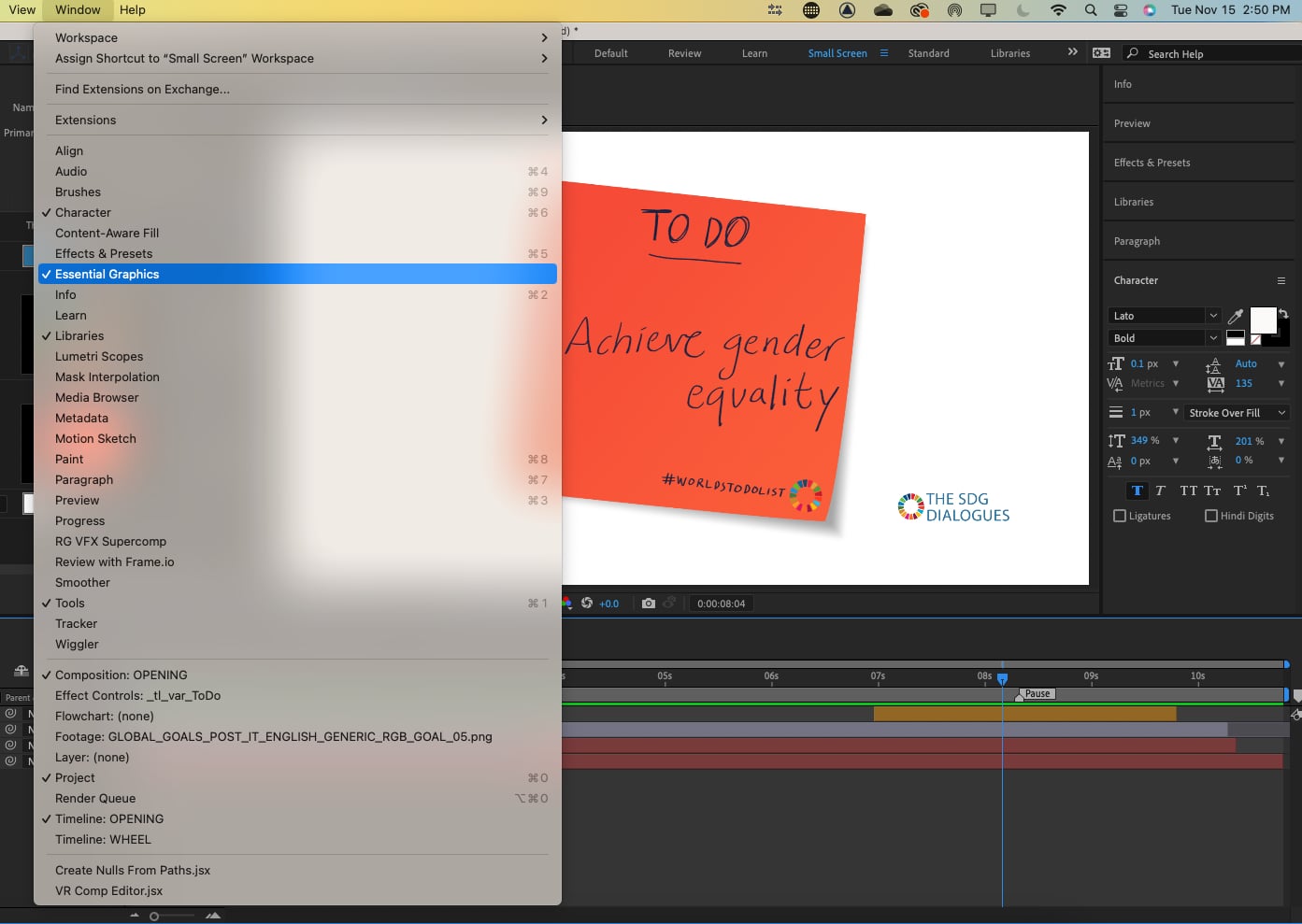
Task: Click the white fill color swatch
Action: 1263,320
